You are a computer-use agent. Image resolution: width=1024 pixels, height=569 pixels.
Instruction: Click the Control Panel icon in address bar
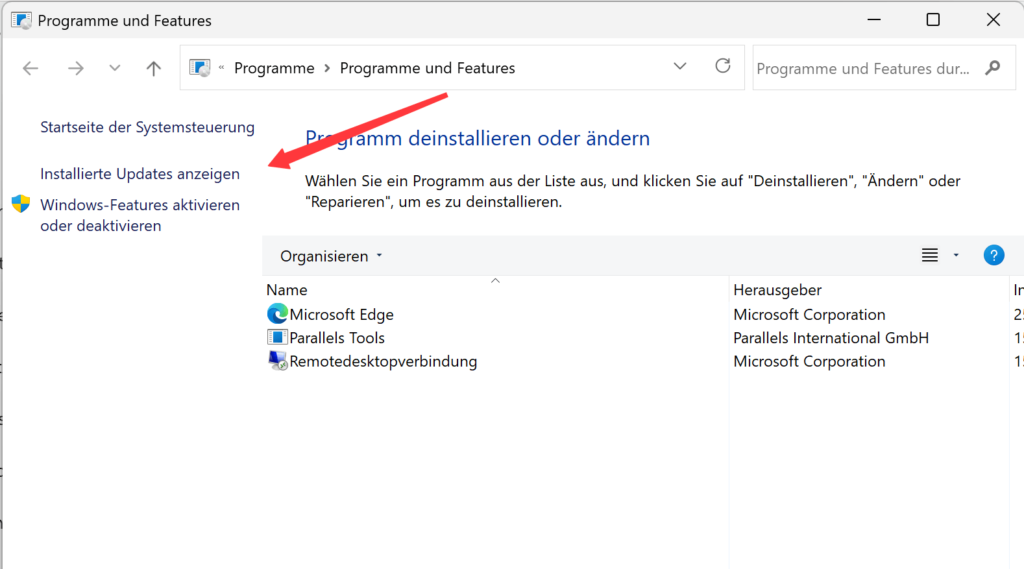click(200, 67)
